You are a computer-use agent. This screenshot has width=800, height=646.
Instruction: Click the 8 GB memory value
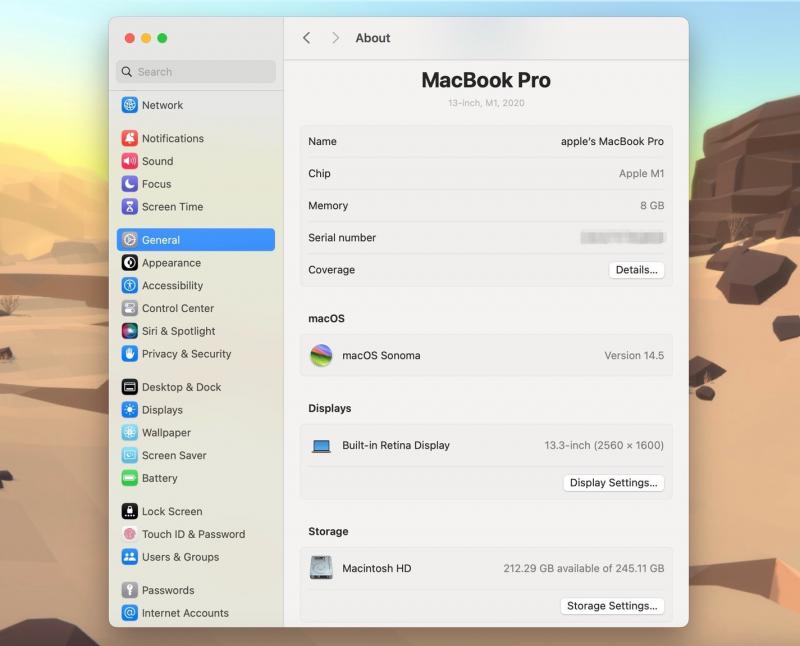click(x=652, y=206)
